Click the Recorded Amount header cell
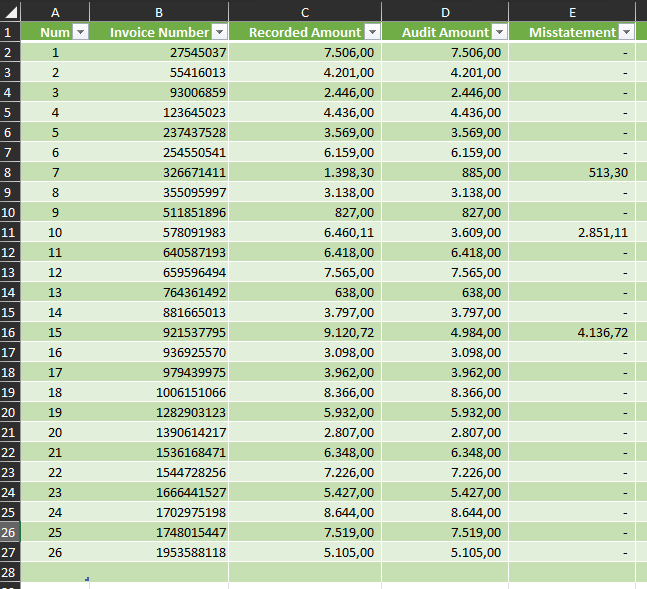Image resolution: width=647 pixels, height=589 pixels. pyautogui.click(x=305, y=32)
